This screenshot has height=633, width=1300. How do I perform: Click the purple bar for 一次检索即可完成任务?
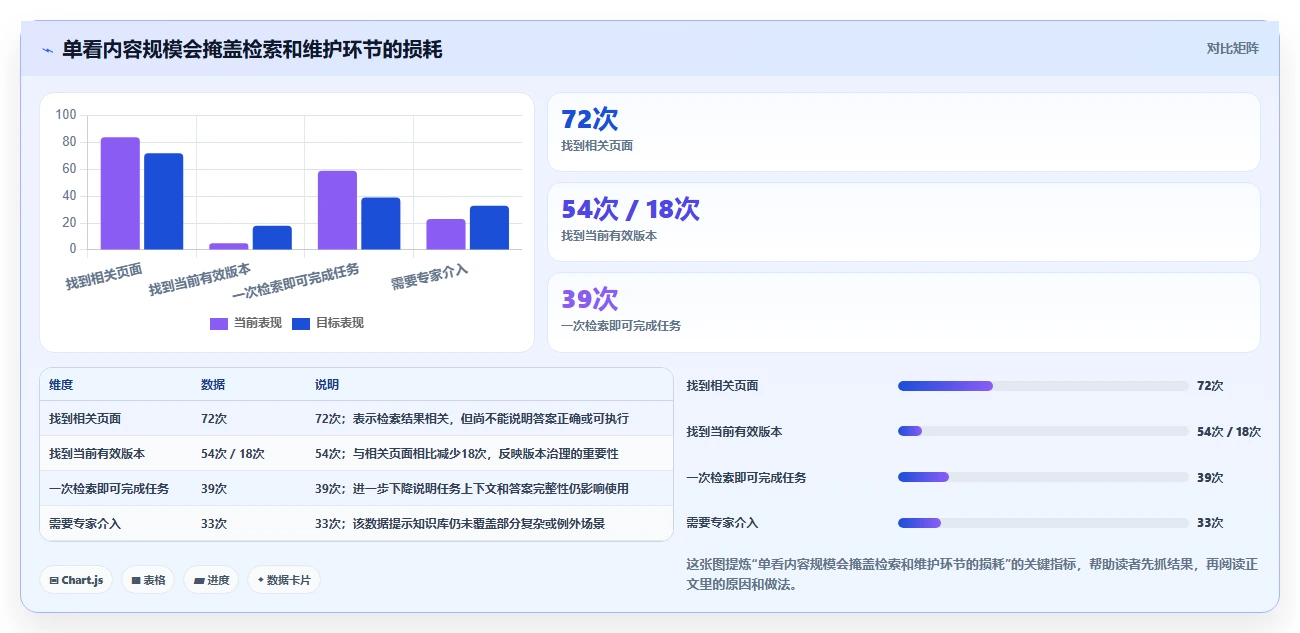point(337,210)
